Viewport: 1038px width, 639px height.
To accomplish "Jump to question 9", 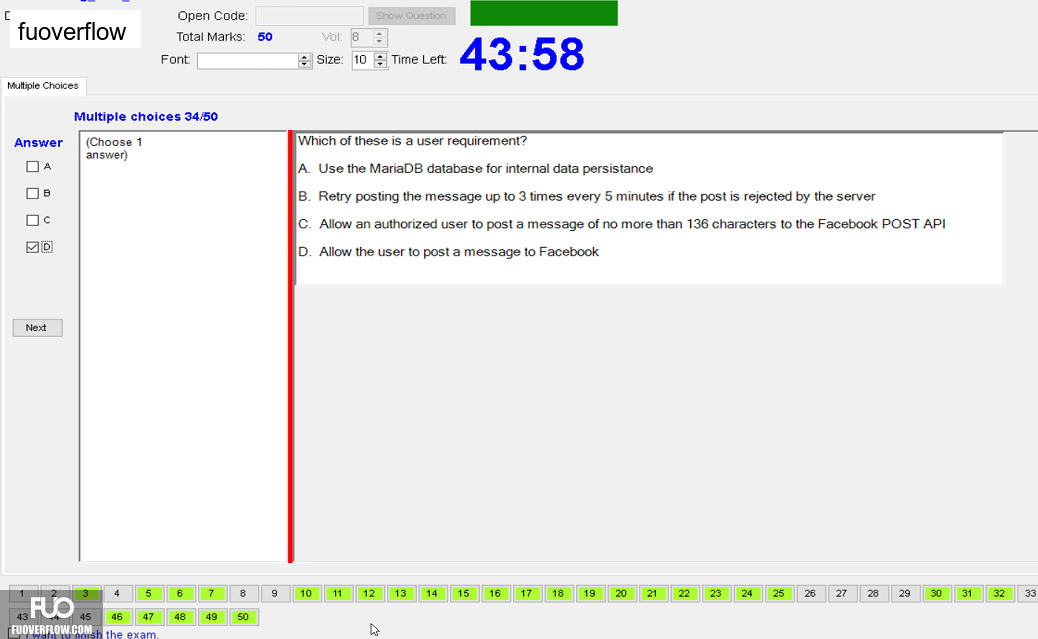I will tap(274, 593).
